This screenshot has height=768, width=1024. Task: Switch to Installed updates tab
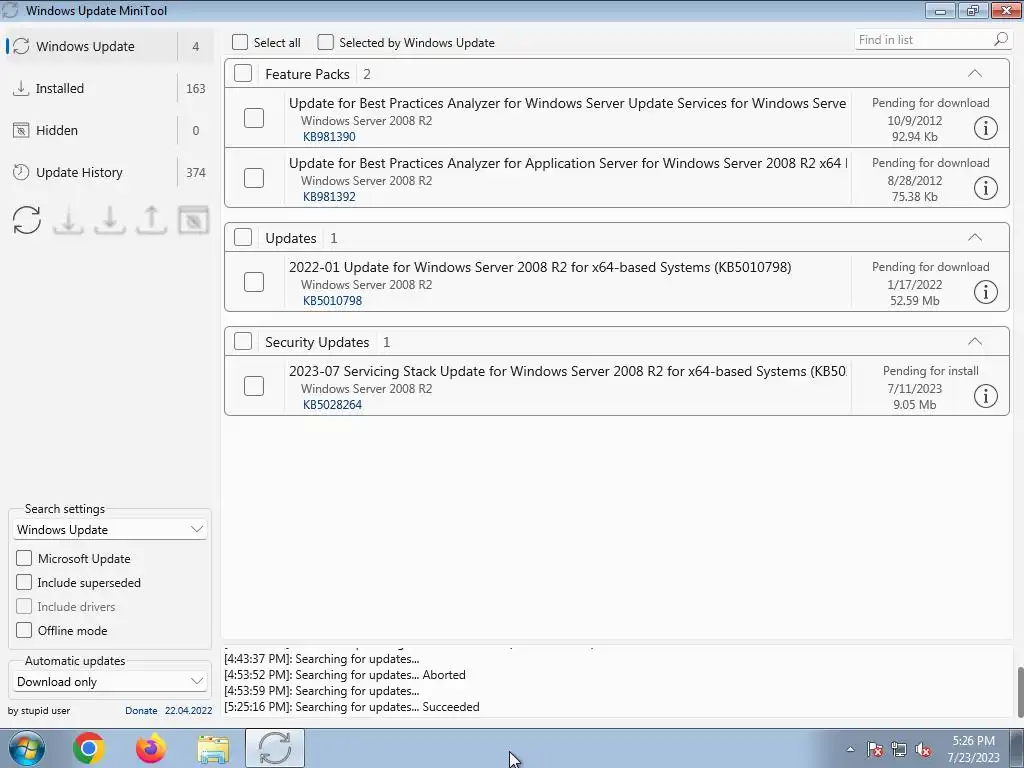coord(110,88)
